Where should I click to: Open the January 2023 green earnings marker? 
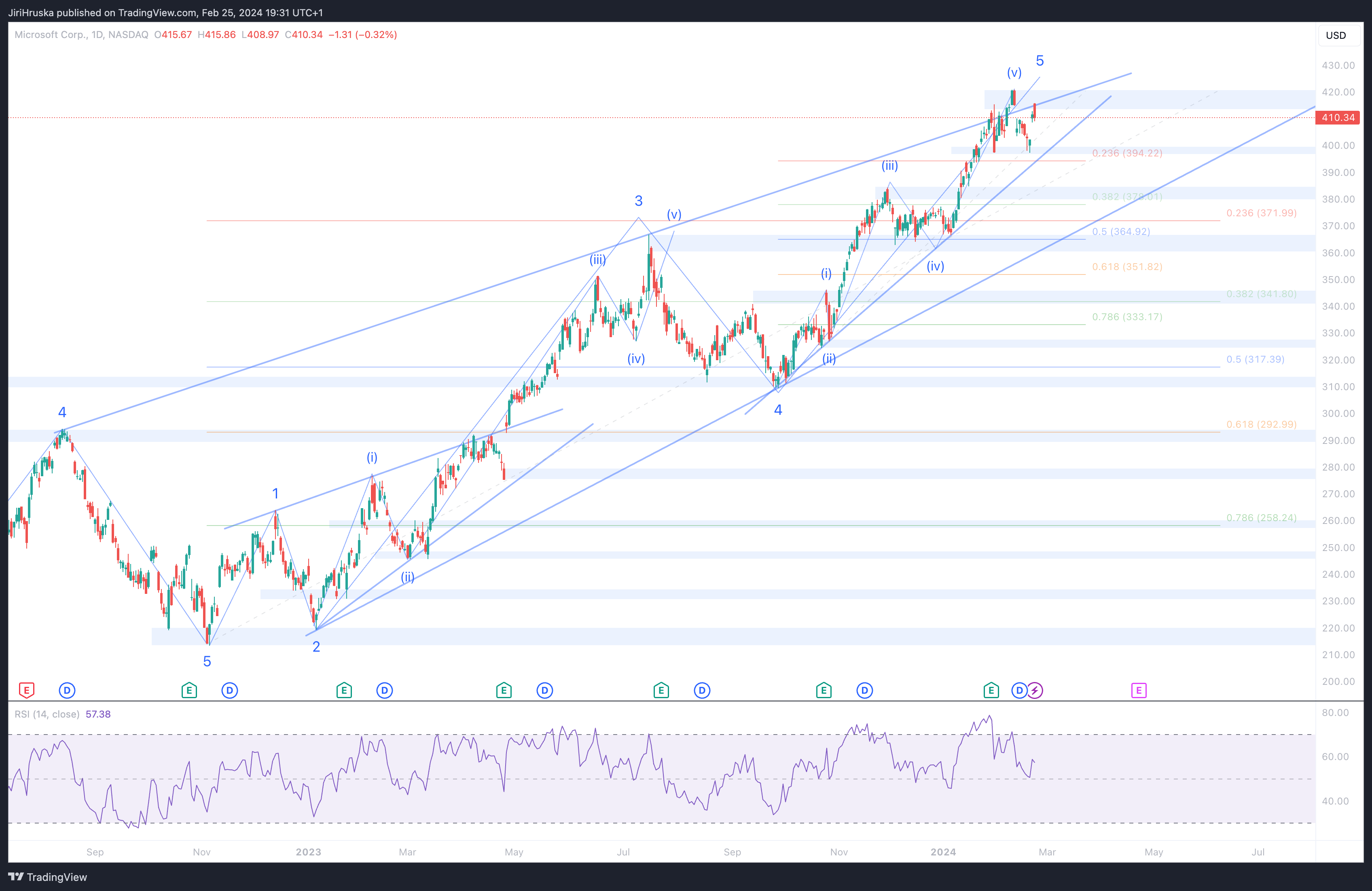coord(344,690)
